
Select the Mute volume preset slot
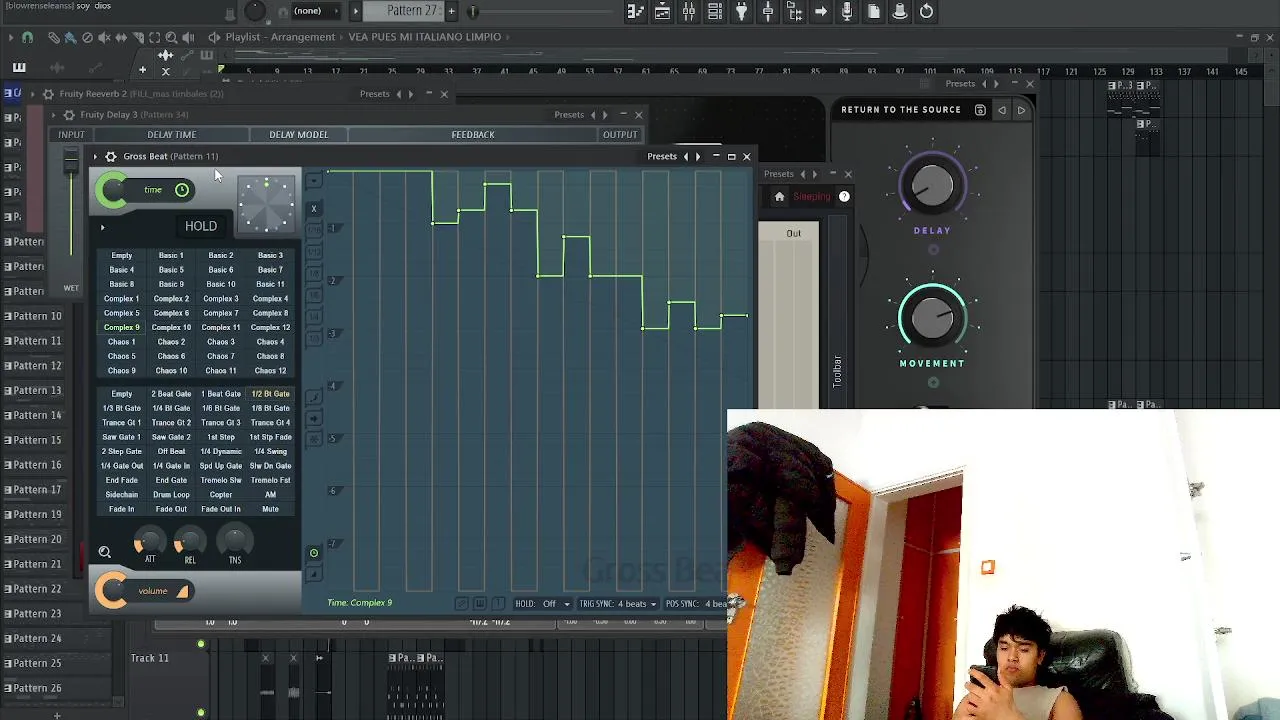(x=270, y=509)
